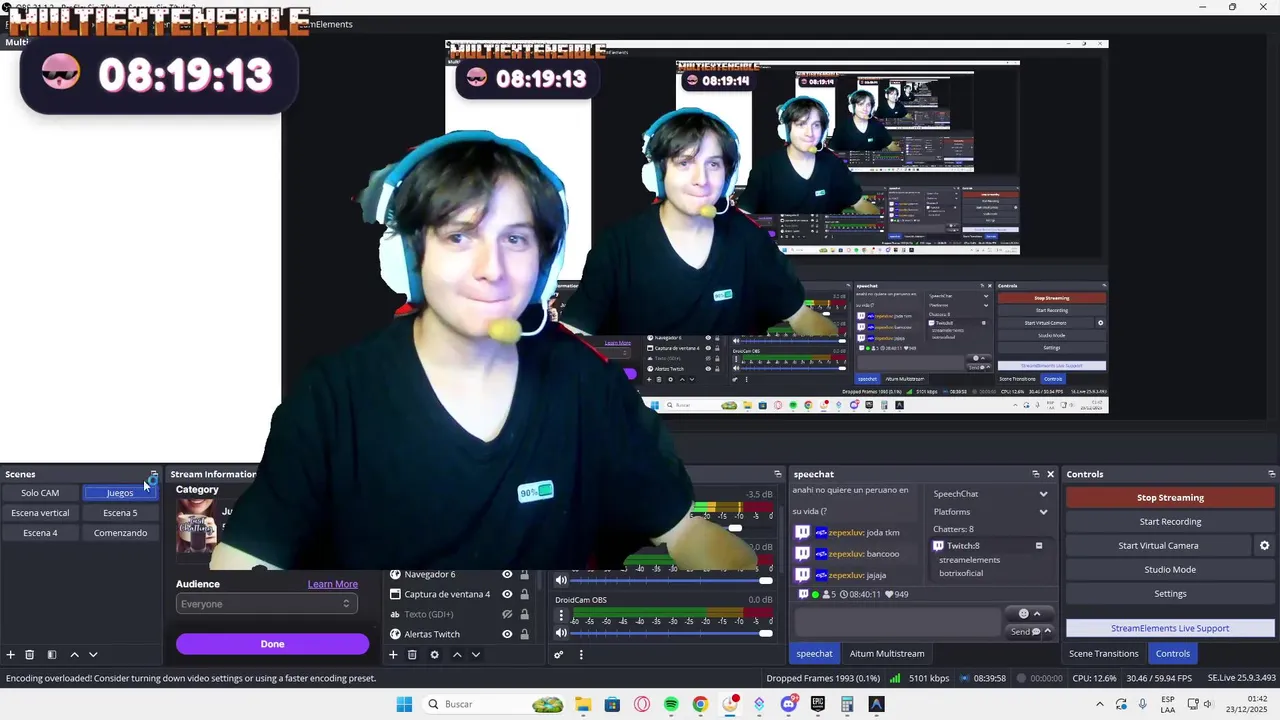Click the speechat message input field
The image size is (1280, 720).
coord(897,621)
